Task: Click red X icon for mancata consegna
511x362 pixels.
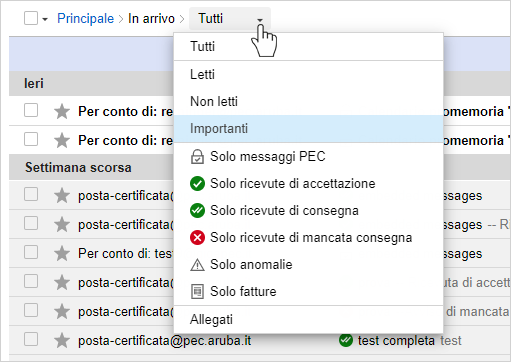Action: (x=197, y=238)
